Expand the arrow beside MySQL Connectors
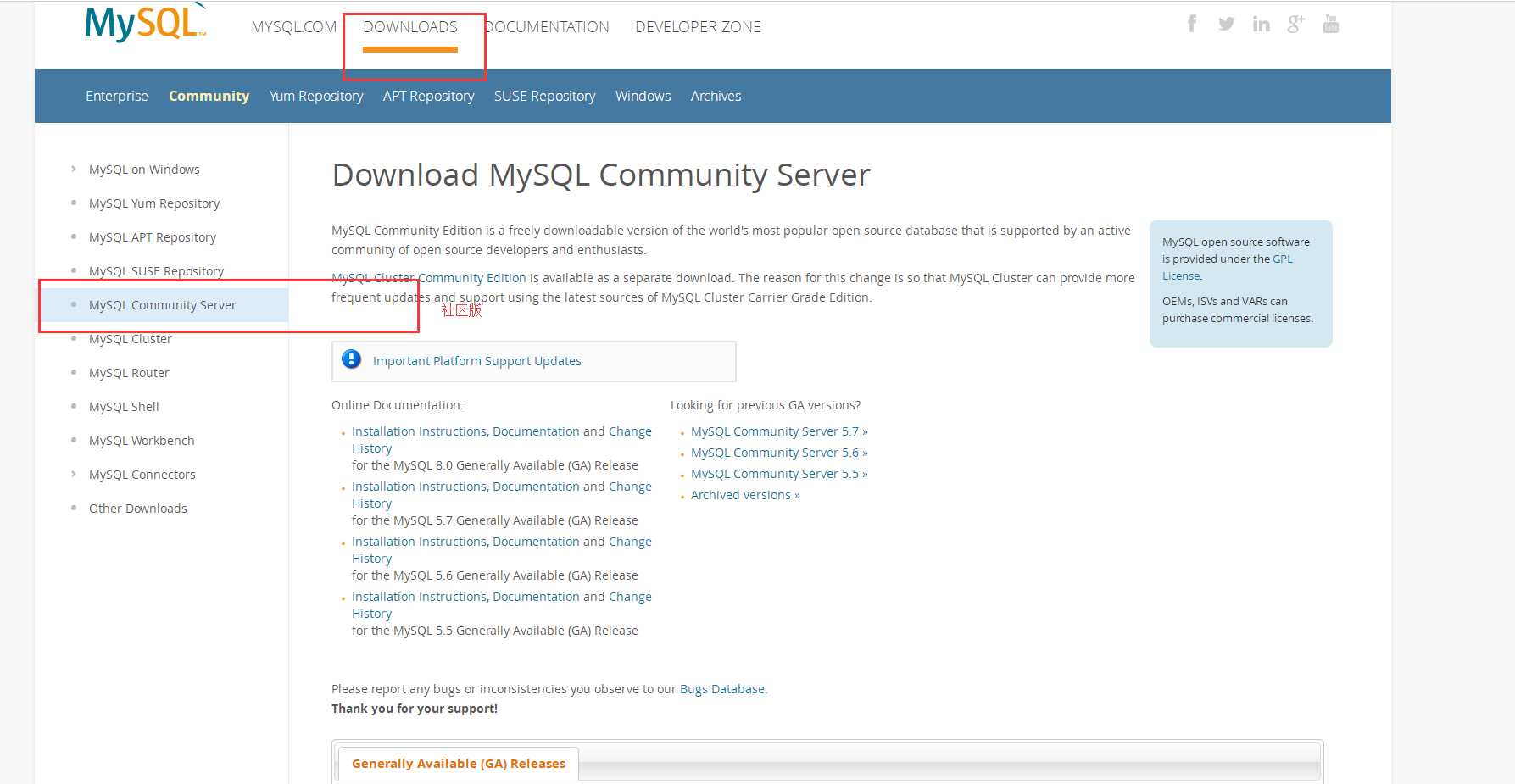The height and width of the screenshot is (784, 1515). pyautogui.click(x=74, y=474)
